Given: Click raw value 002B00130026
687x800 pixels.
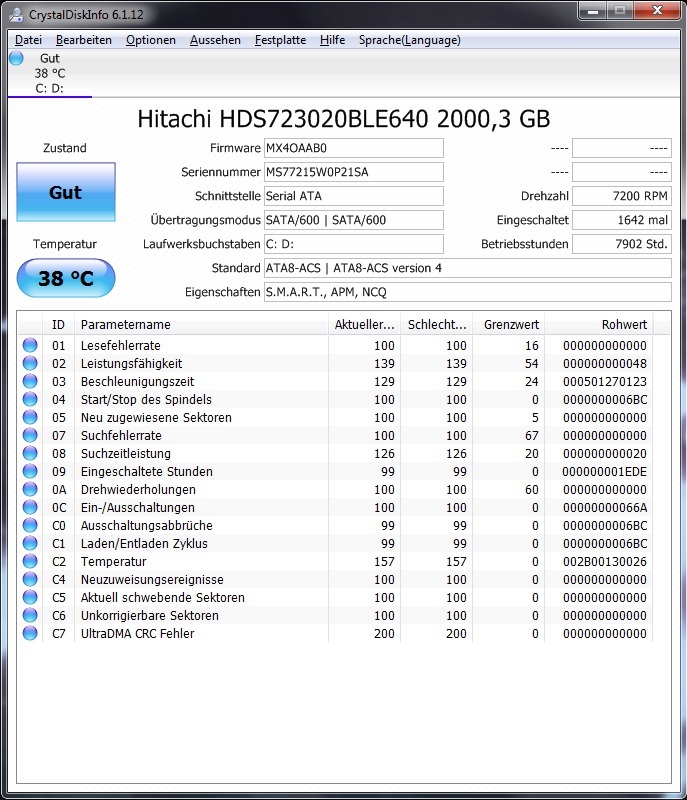Looking at the screenshot, I should point(605,562).
